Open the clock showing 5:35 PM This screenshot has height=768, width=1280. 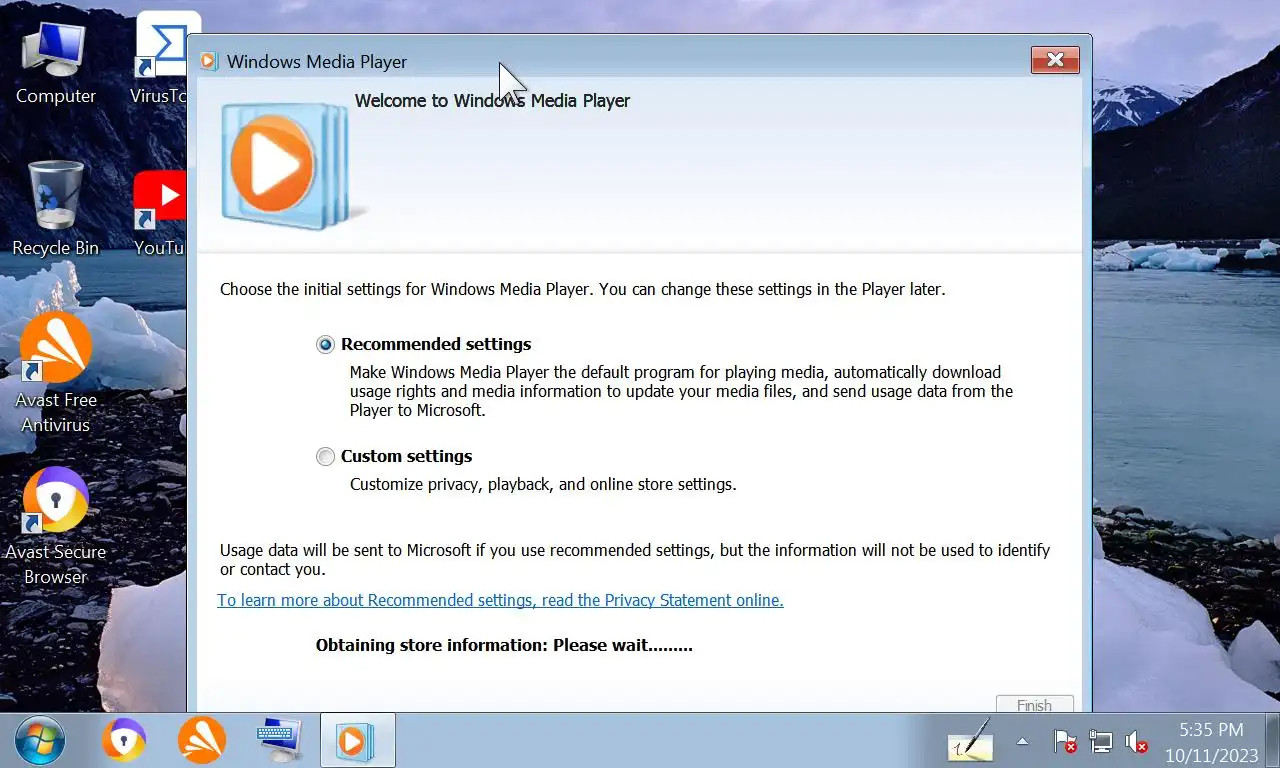pos(1211,741)
